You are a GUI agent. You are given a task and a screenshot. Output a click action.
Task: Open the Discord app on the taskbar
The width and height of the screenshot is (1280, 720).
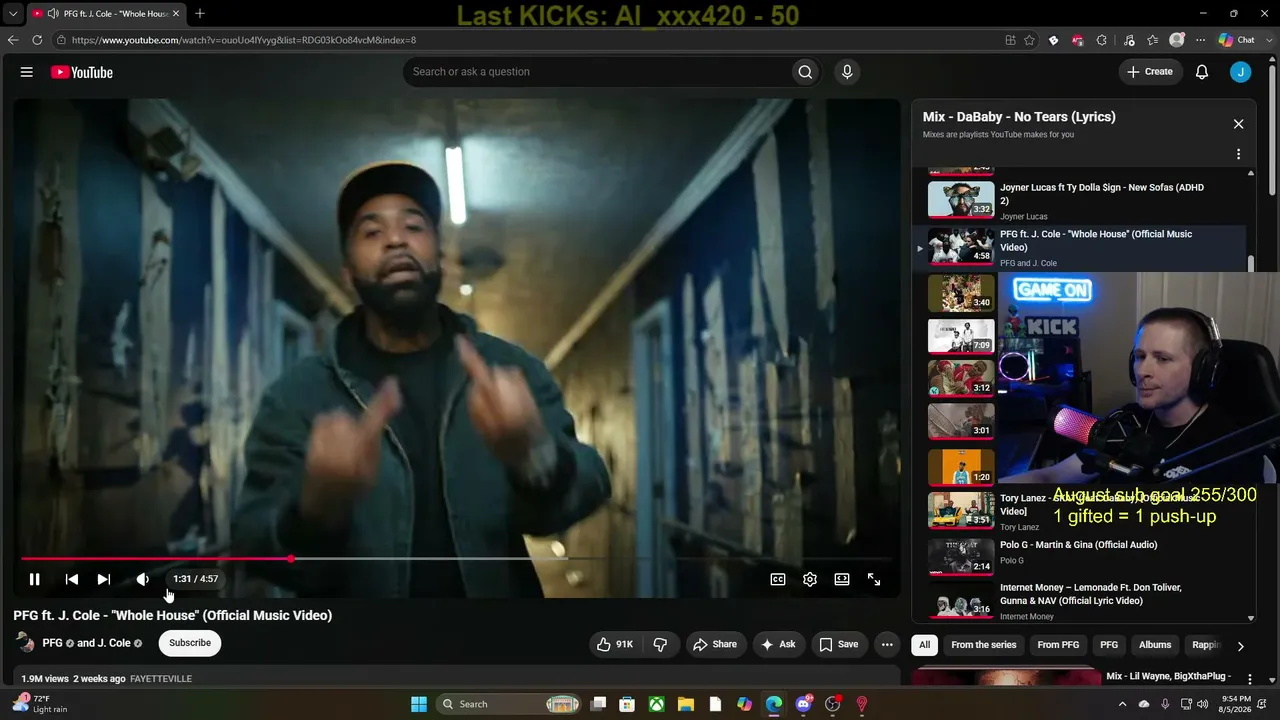(803, 704)
